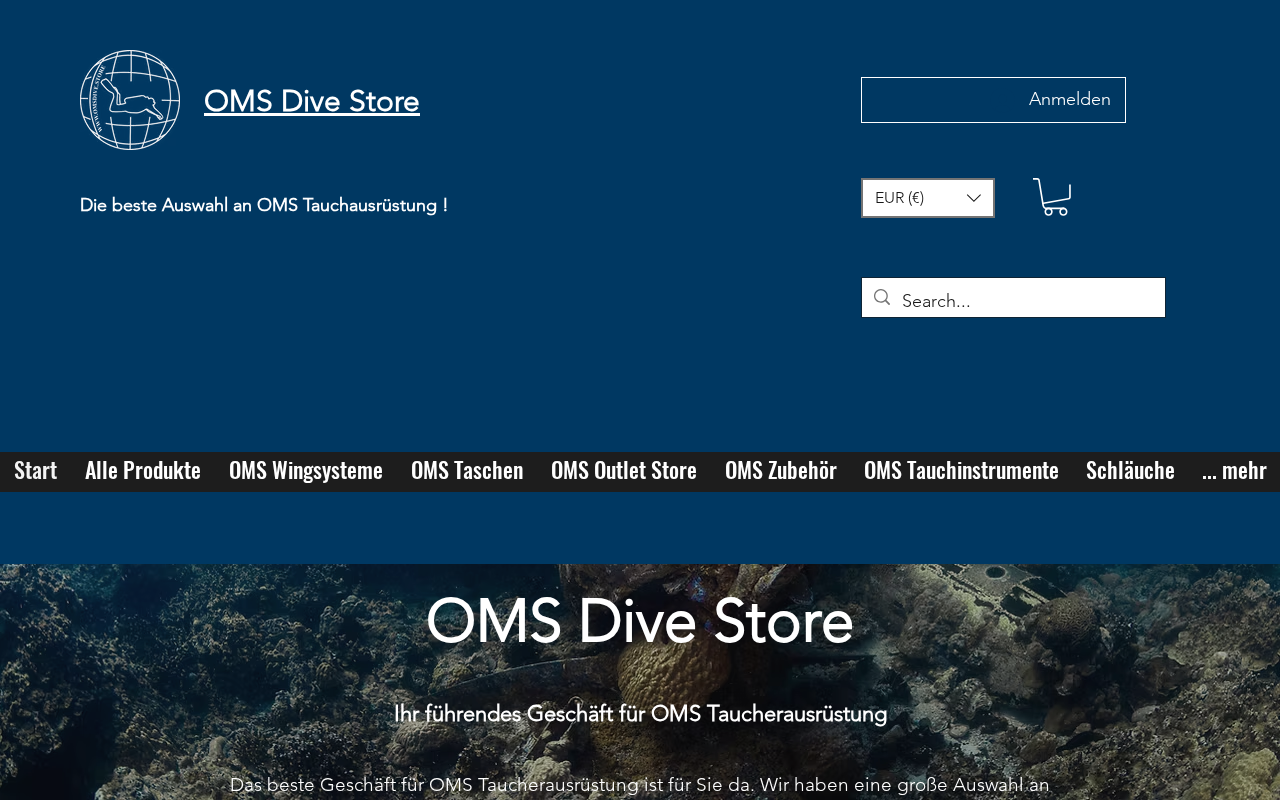Open the OMS Zubehör category

click(781, 470)
